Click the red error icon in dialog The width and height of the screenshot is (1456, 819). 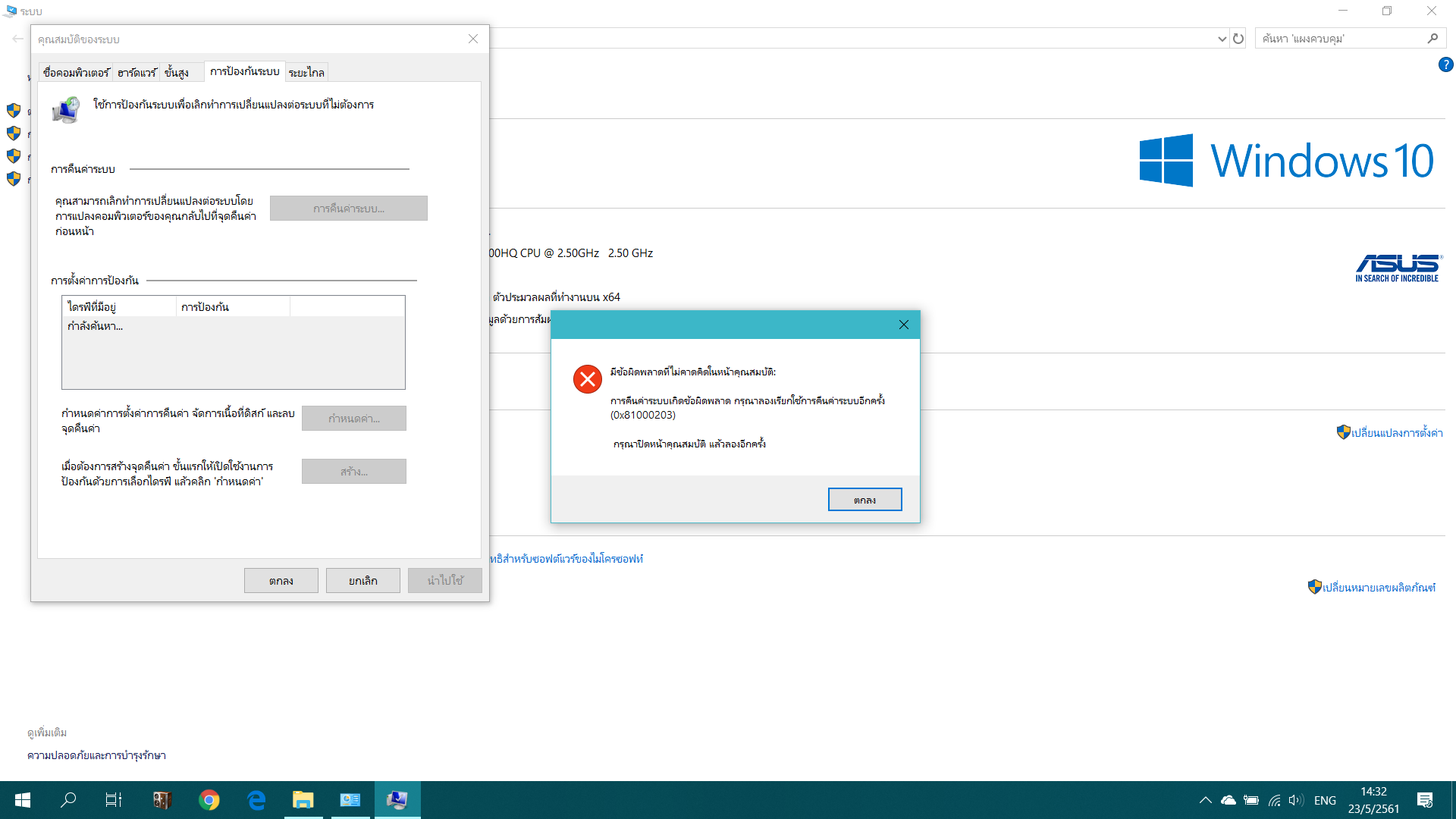point(588,379)
